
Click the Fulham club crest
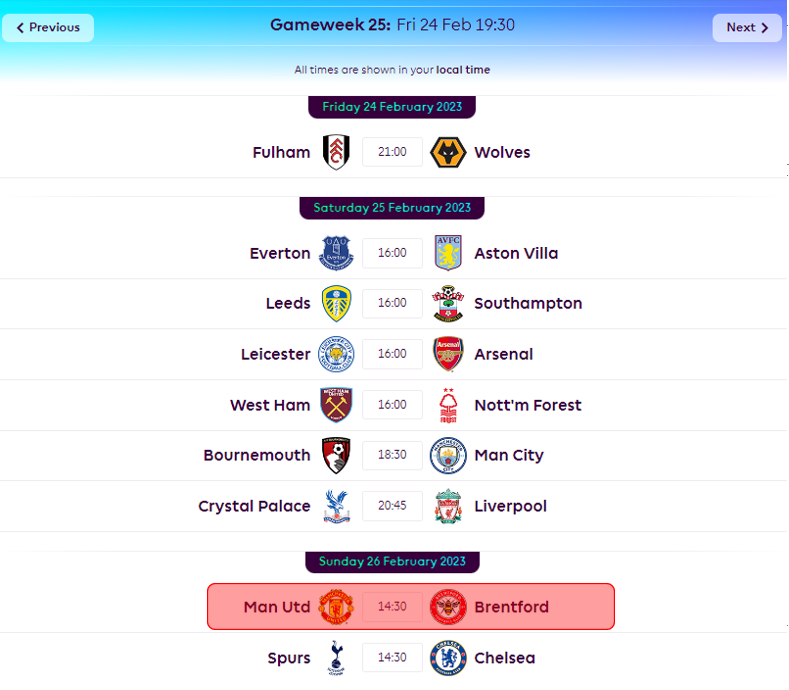click(x=336, y=152)
